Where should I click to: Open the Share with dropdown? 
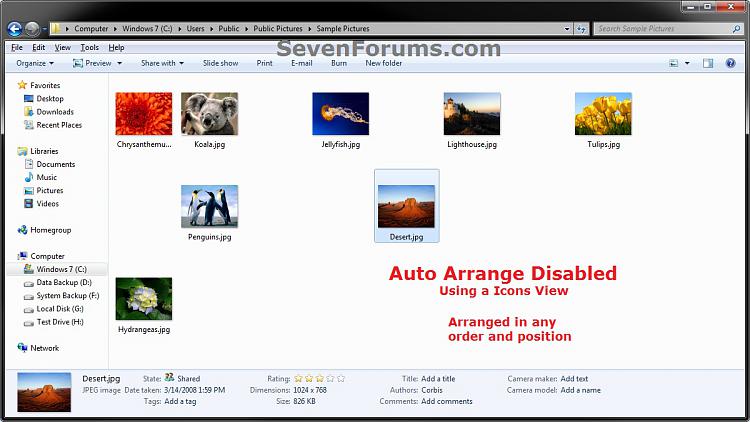pos(162,63)
